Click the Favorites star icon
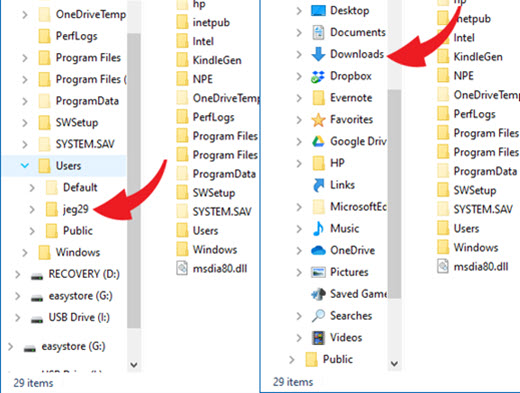Image resolution: width=520 pixels, height=393 pixels. (x=318, y=120)
